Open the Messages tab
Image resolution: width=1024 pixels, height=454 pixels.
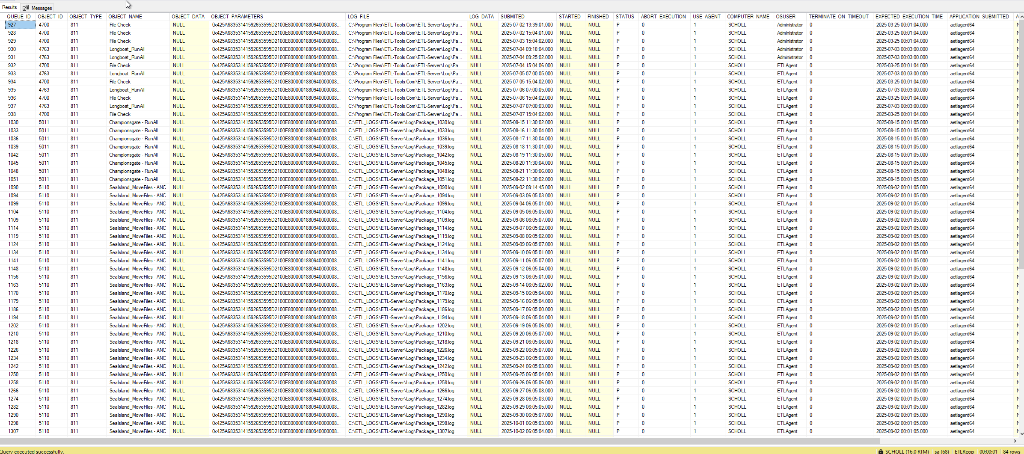[x=38, y=7]
